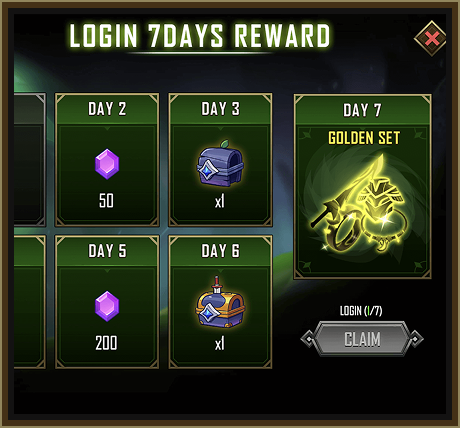Select the purple apple chest in Day 3

220,163
